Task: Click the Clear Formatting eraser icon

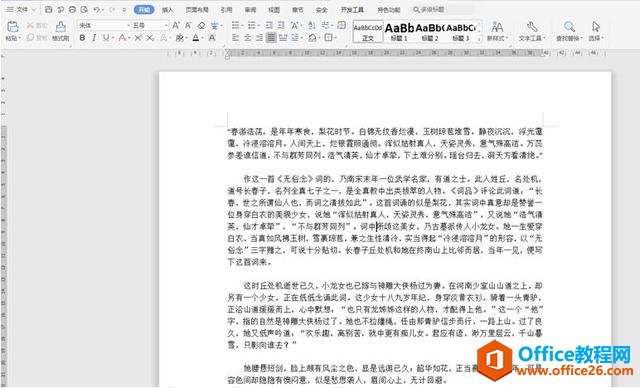Action: [201, 25]
